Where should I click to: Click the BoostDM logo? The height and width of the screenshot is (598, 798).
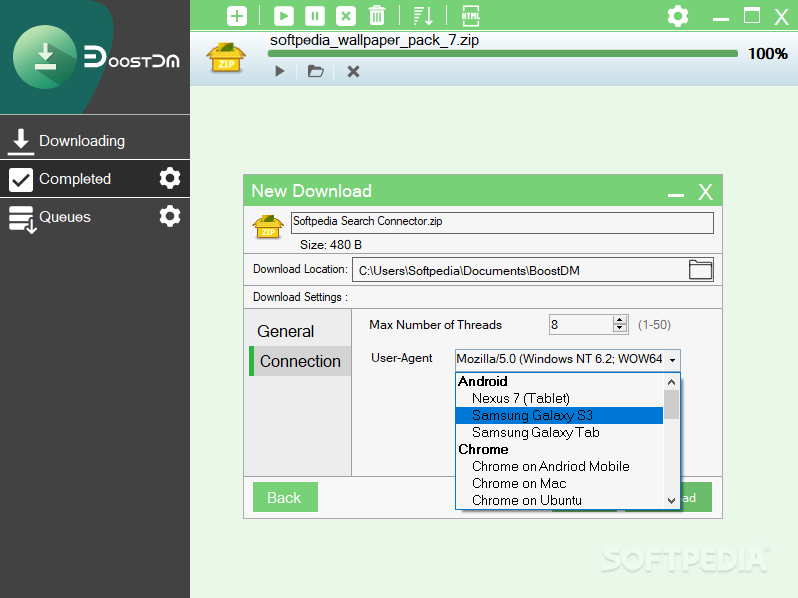(97, 57)
